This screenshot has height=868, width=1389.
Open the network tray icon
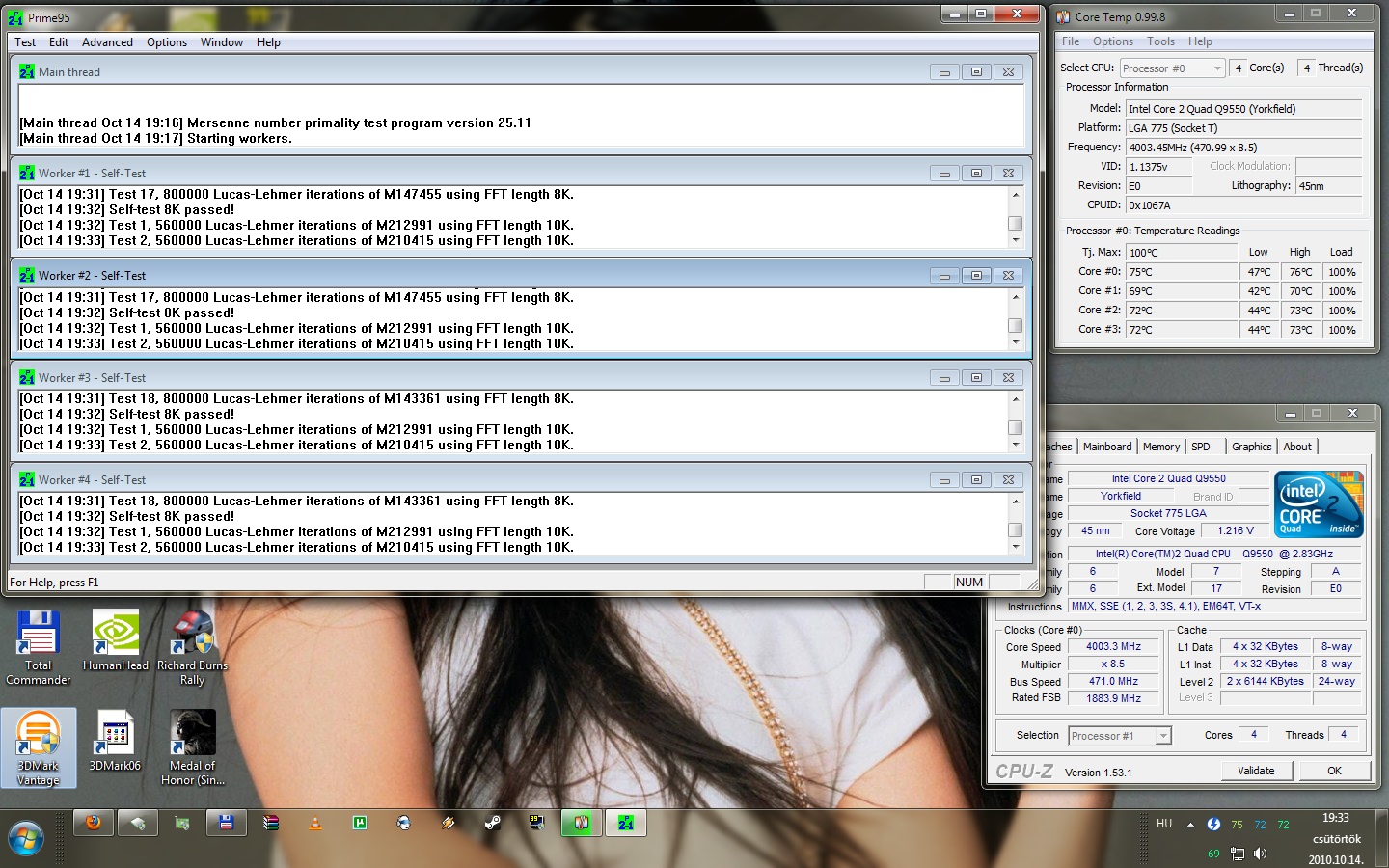click(1238, 854)
